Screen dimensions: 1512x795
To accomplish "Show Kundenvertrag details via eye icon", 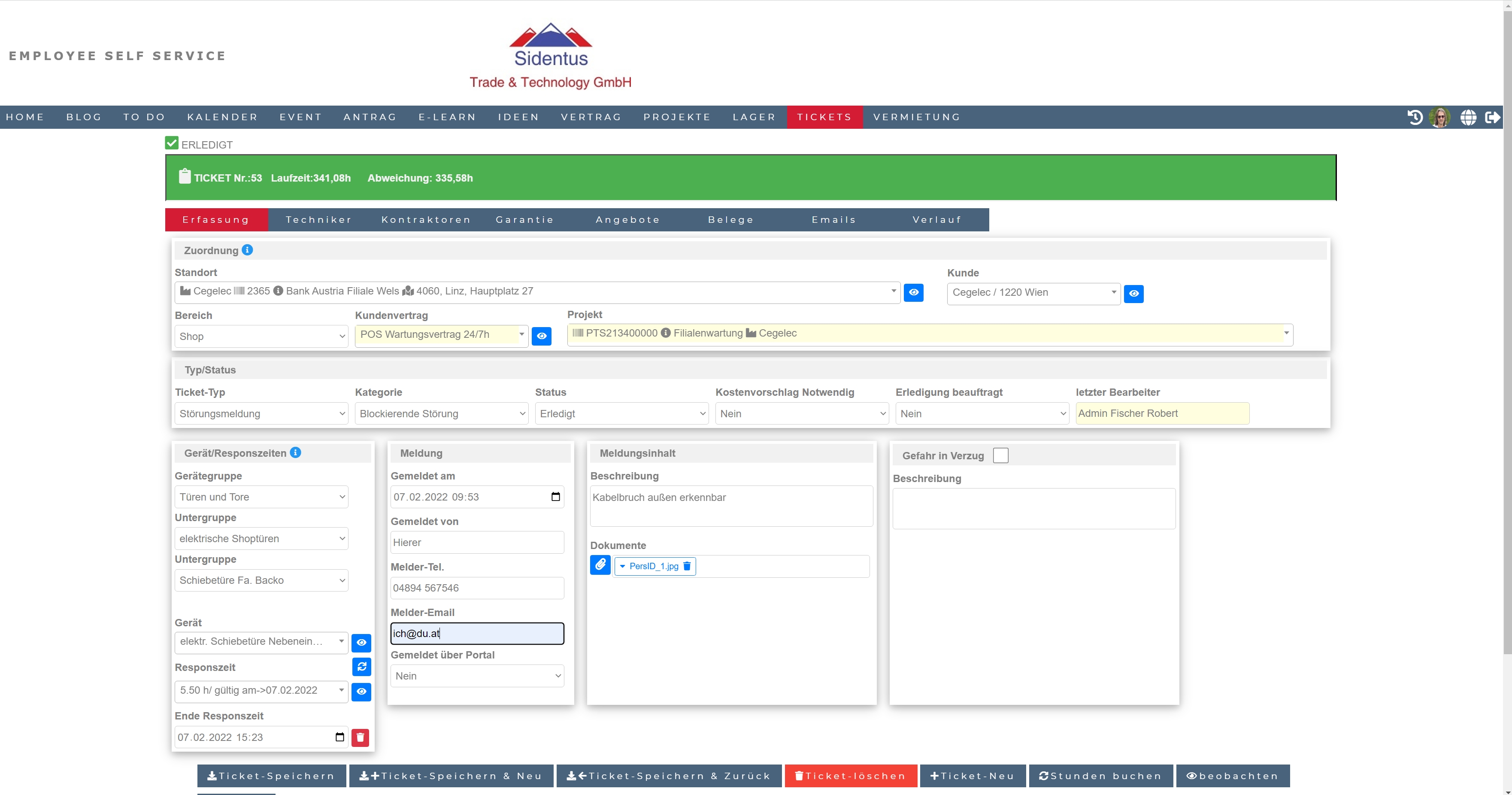I will tap(541, 337).
